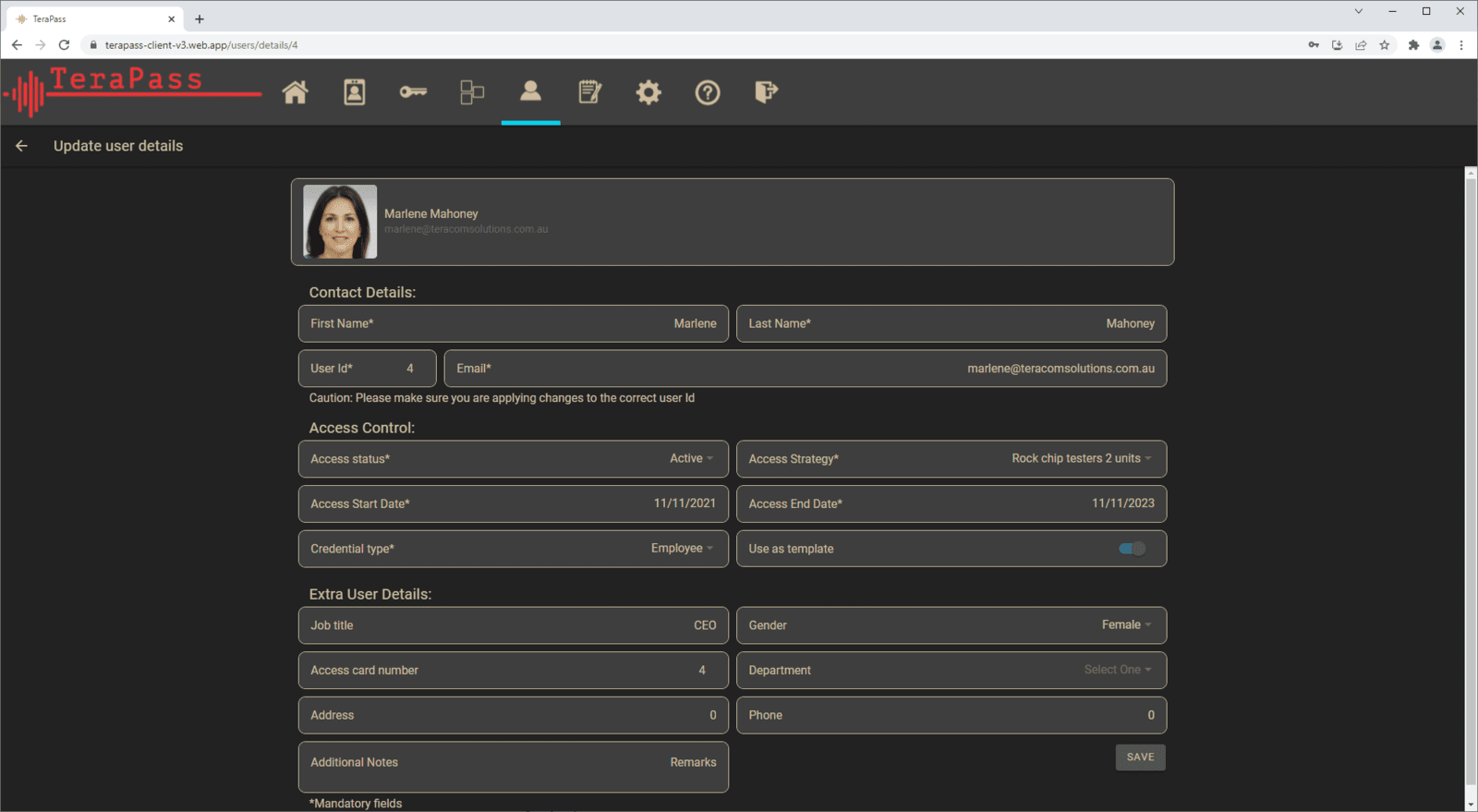Click the install app icon in address bar

tap(1337, 44)
